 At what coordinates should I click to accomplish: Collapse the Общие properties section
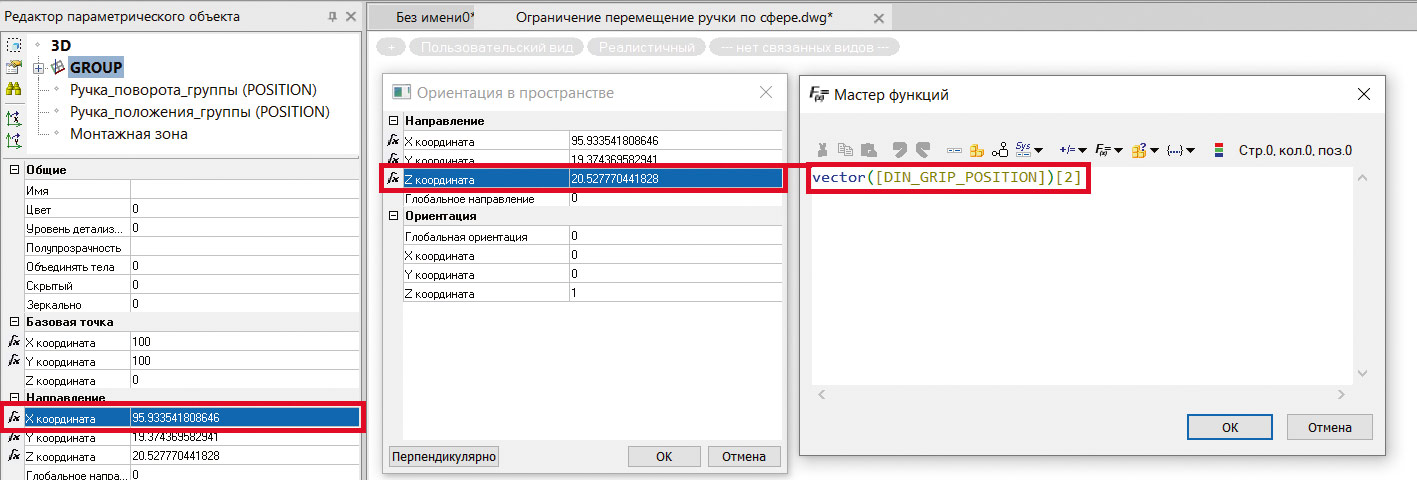[14, 170]
